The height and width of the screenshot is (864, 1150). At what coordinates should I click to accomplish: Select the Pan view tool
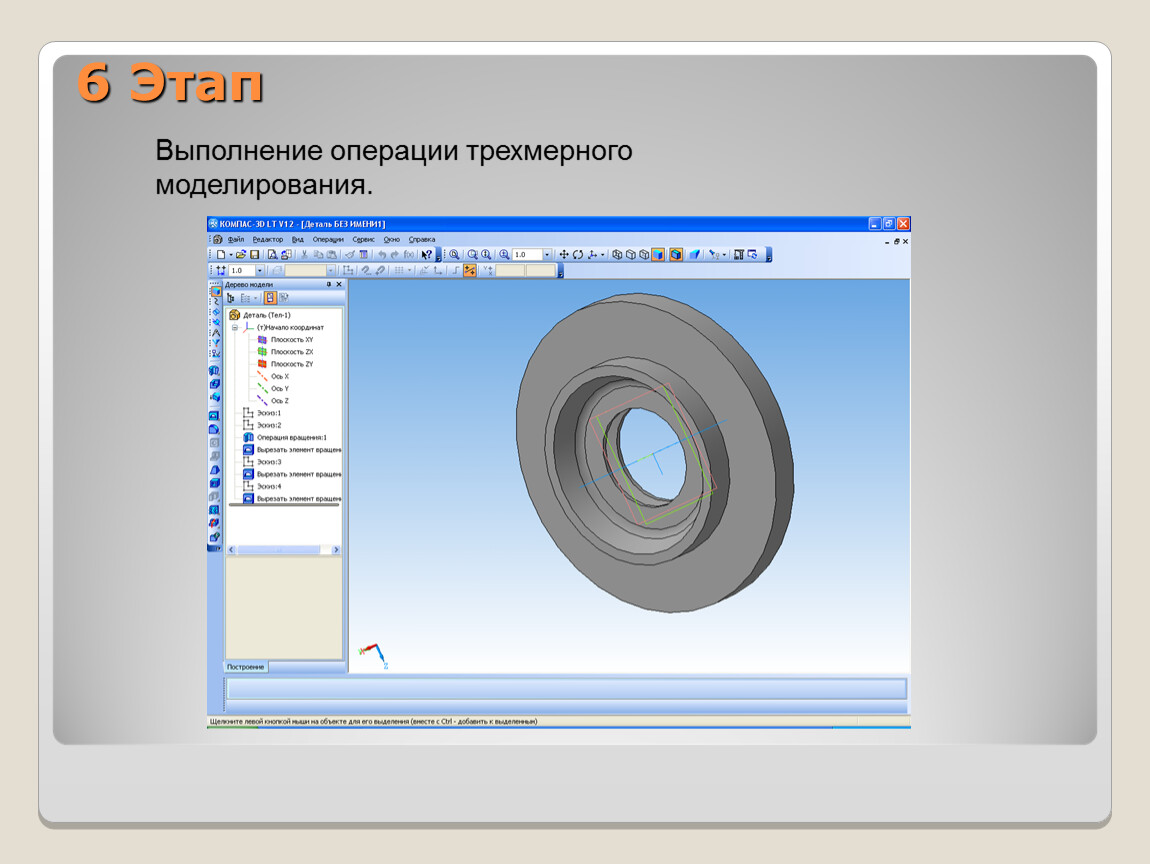point(563,255)
